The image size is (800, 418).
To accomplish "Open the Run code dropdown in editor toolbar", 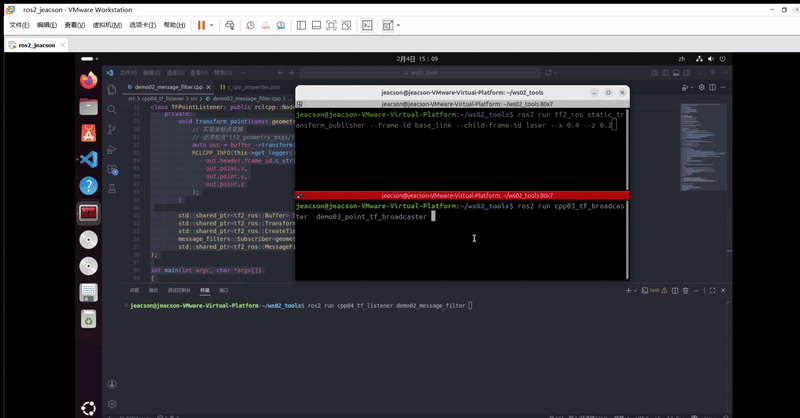I will [x=692, y=88].
